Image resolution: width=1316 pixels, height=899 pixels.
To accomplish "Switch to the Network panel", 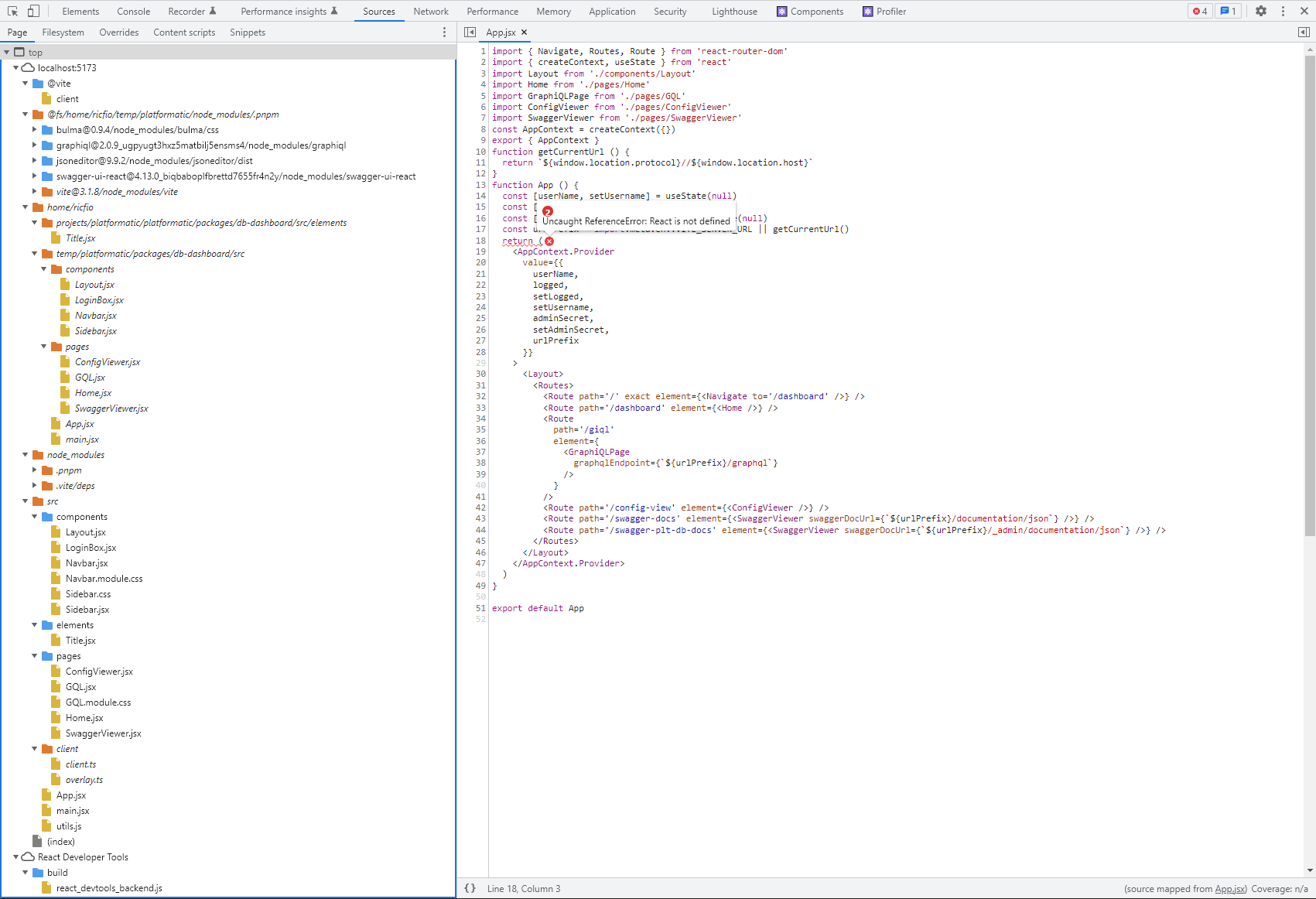I will coord(431,11).
